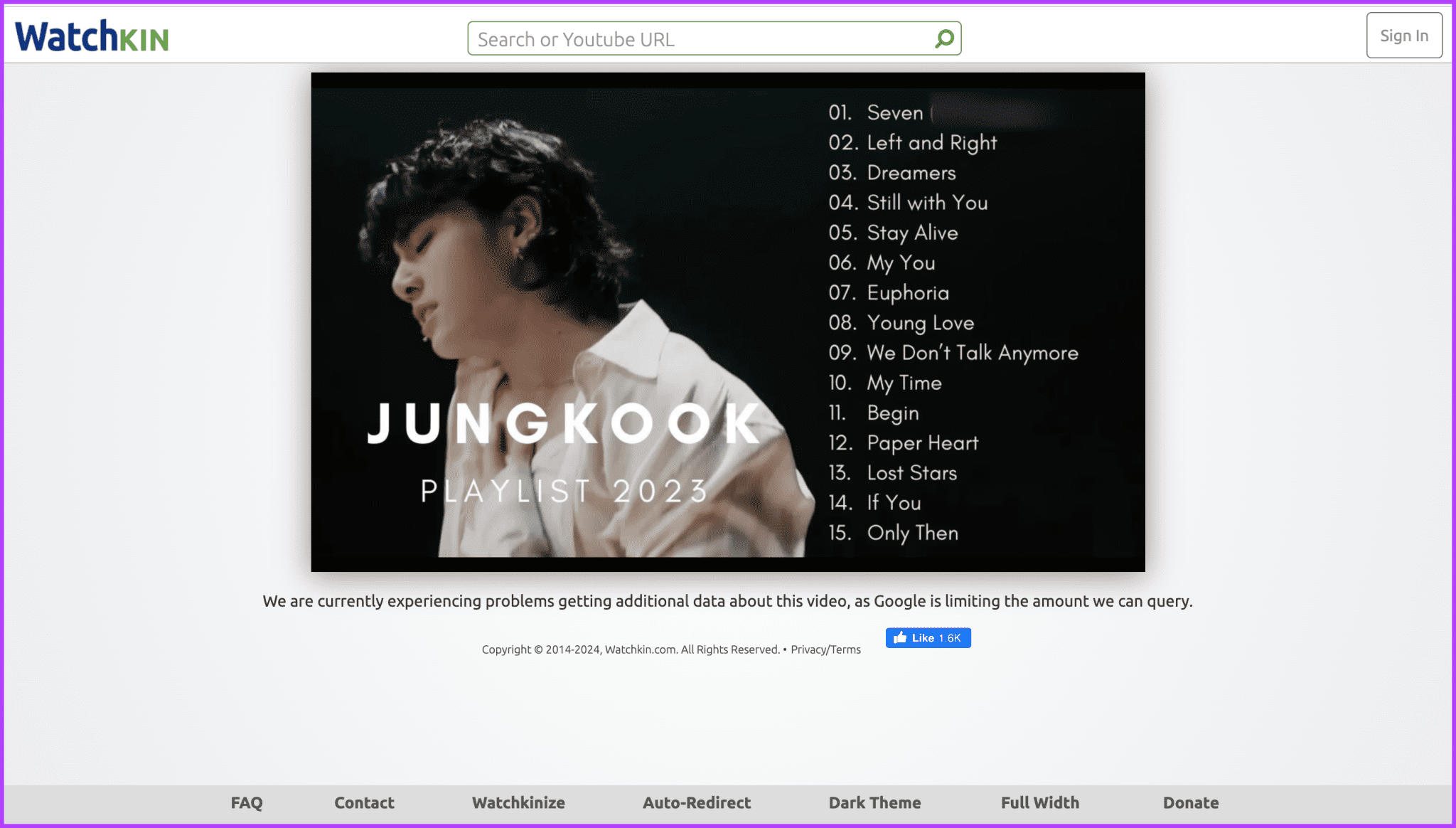Select the Sign In button
Image resolution: width=1456 pixels, height=828 pixels.
[x=1403, y=35]
